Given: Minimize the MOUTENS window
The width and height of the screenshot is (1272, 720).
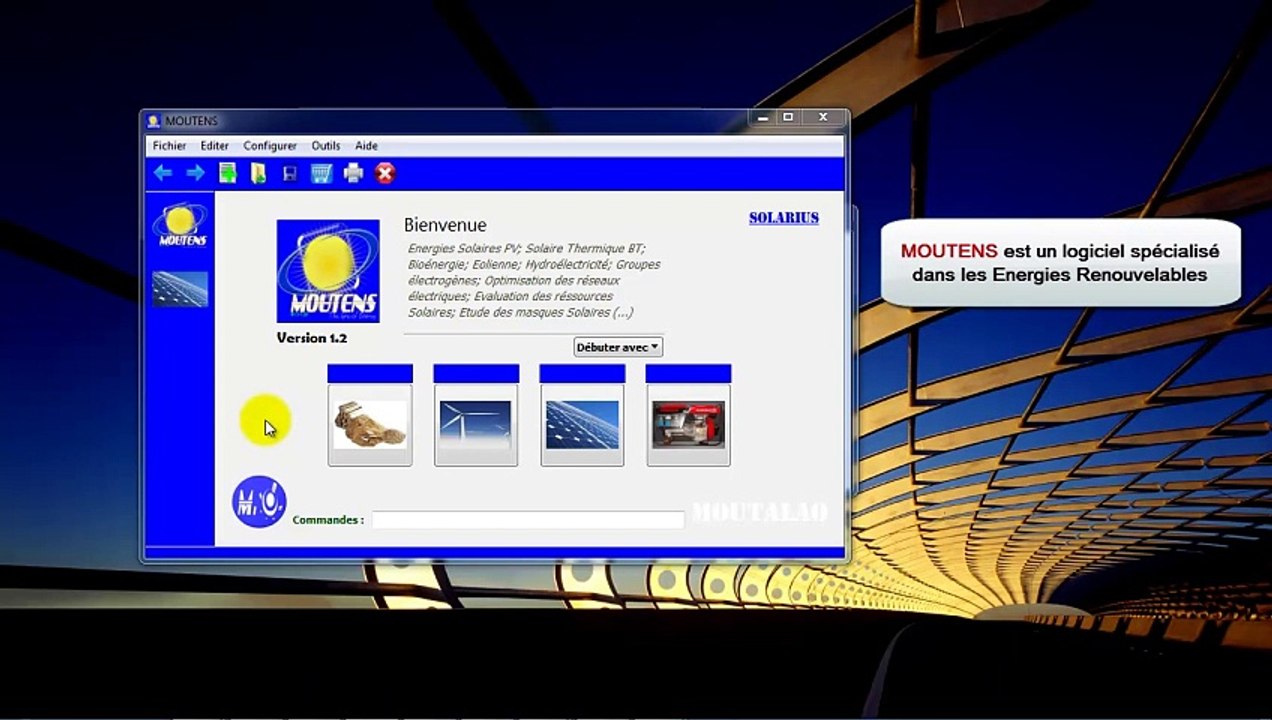Looking at the screenshot, I should click(764, 118).
